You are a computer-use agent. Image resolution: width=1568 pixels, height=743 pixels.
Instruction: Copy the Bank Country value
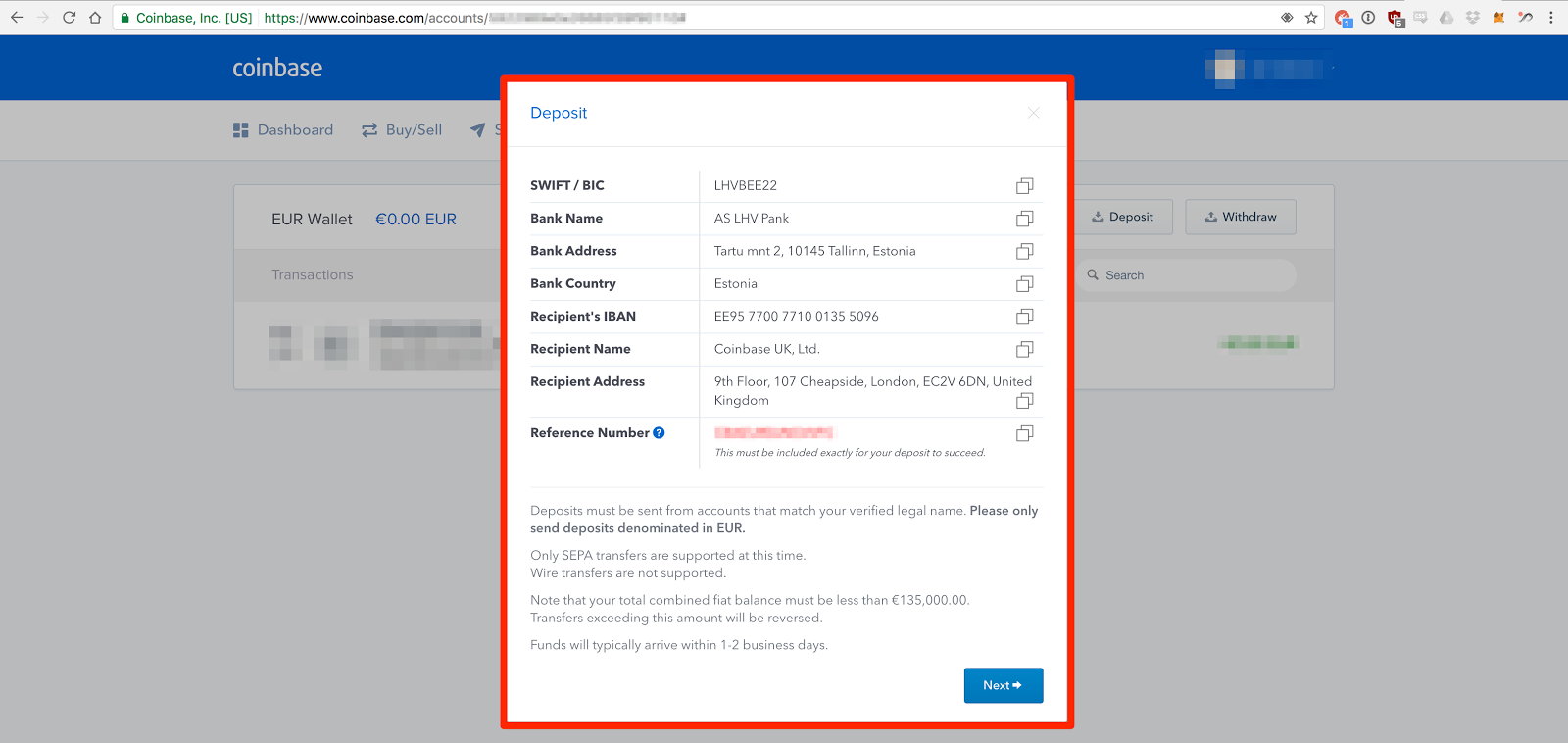coord(1024,284)
